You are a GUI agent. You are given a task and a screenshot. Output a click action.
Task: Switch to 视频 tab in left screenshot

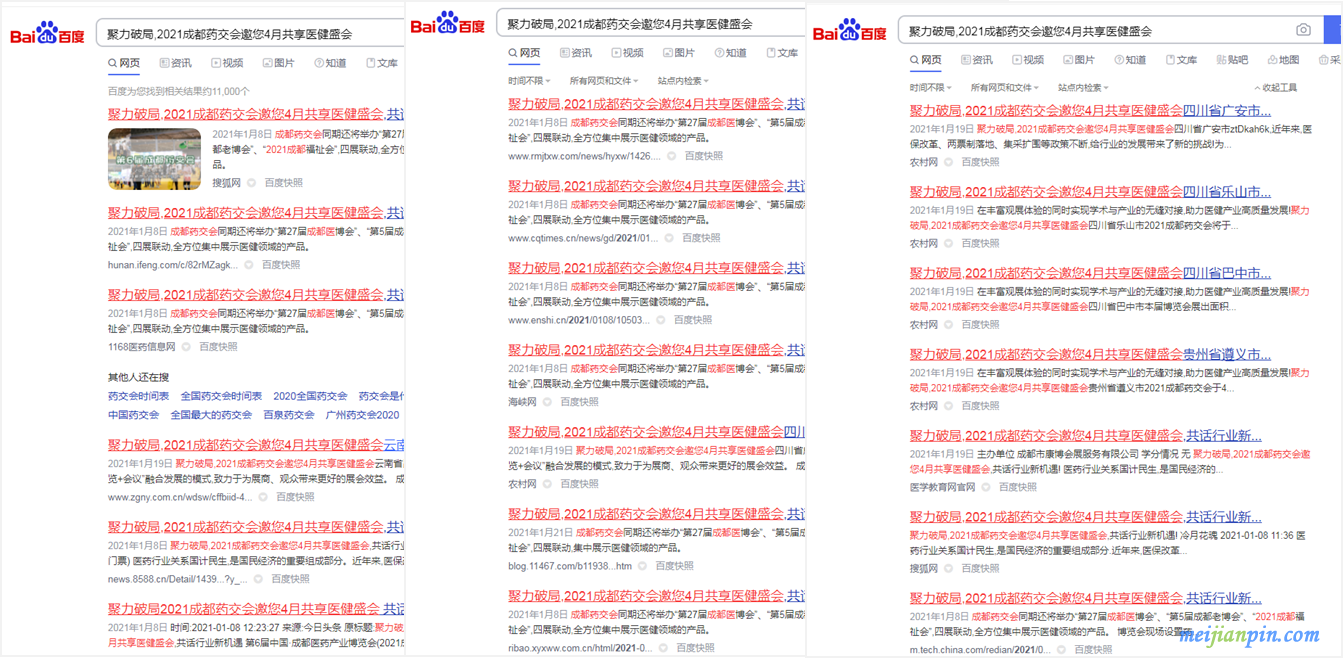pyautogui.click(x=227, y=63)
